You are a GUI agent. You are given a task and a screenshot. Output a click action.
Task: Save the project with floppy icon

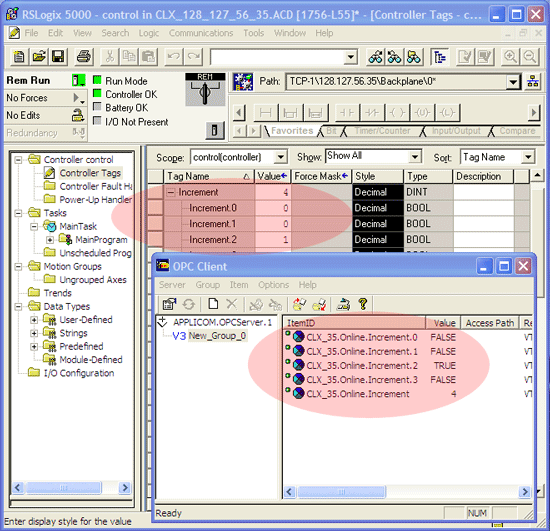tap(58, 57)
